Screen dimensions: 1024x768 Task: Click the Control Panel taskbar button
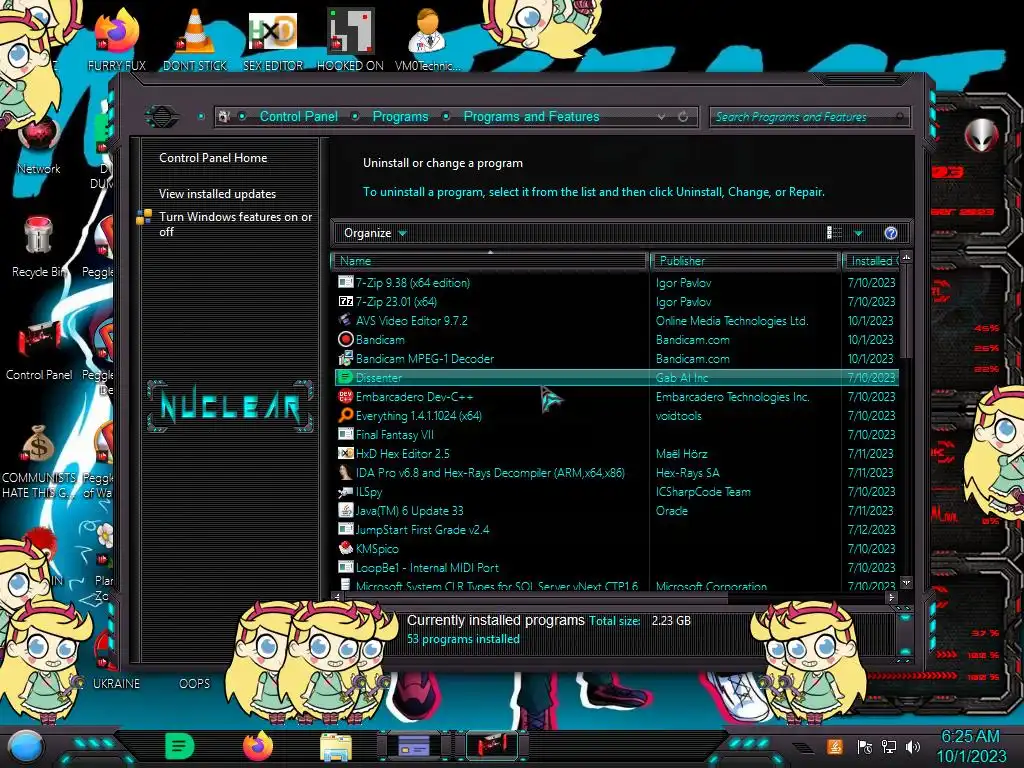click(492, 746)
